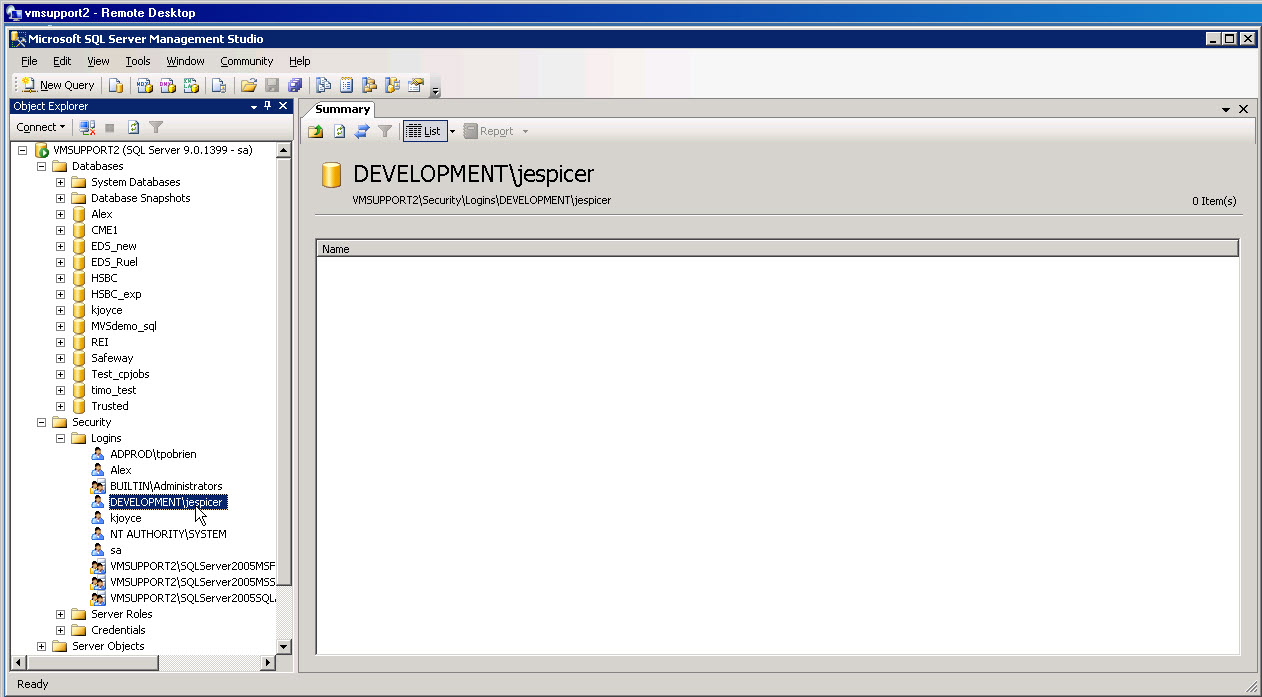Select the BUILTIN\Administrators login
Viewport: 1262px width, 697px height.
pyautogui.click(x=166, y=486)
